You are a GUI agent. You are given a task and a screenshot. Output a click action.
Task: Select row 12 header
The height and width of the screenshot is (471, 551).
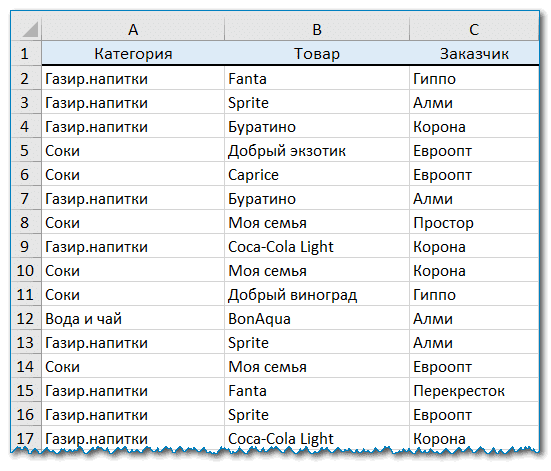(x=27, y=318)
